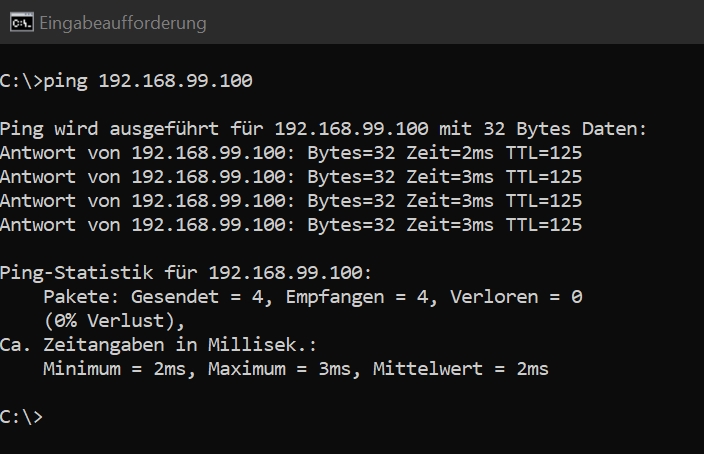This screenshot has height=454, width=704.
Task: Click 'TTL=125' in the last reply line
Action: 544,225
